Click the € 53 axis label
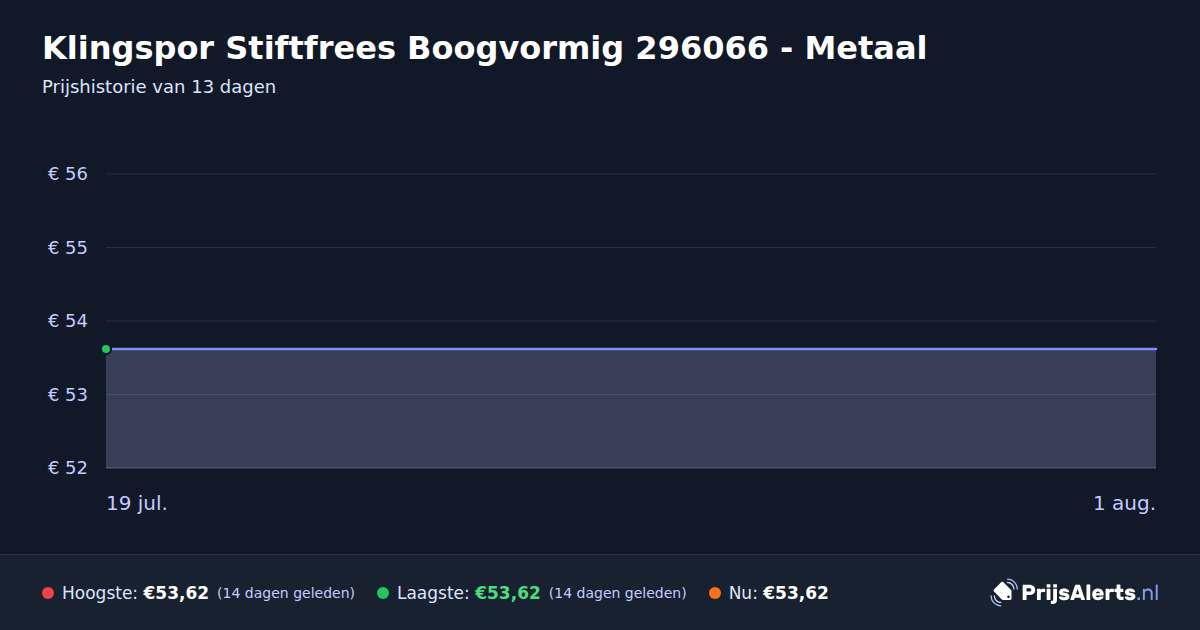 [x=68, y=394]
